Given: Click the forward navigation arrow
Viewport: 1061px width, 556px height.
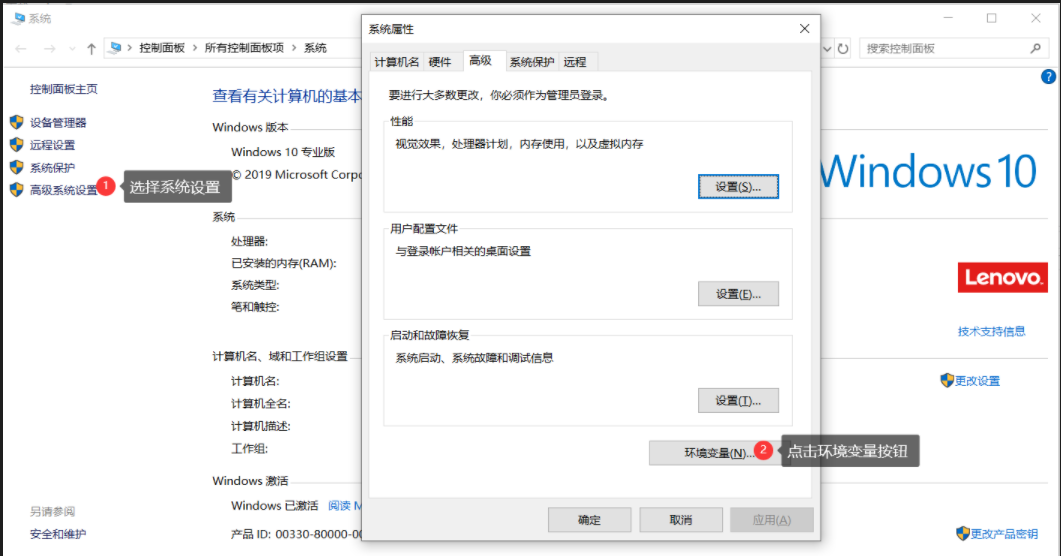Looking at the screenshot, I should [49, 49].
